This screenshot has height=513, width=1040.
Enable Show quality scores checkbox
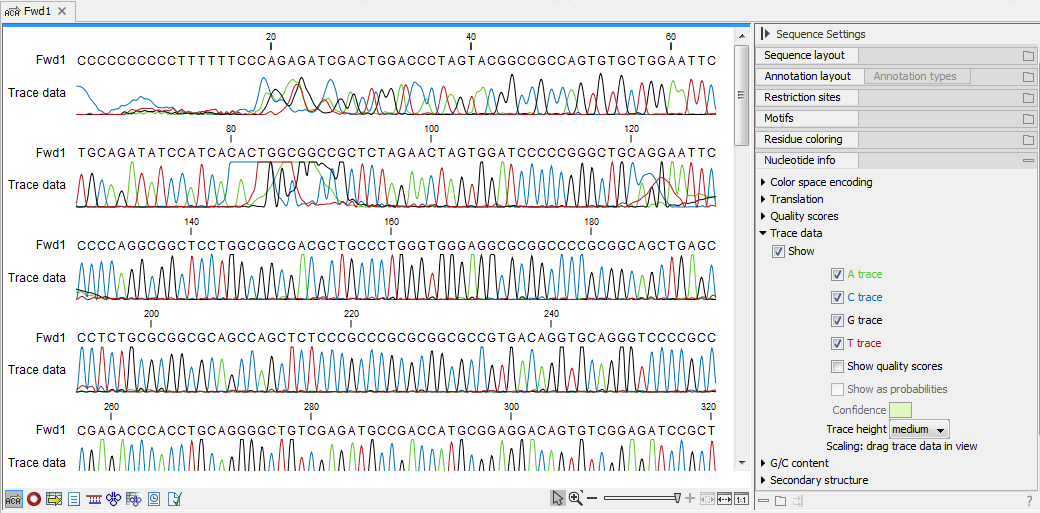(x=838, y=366)
